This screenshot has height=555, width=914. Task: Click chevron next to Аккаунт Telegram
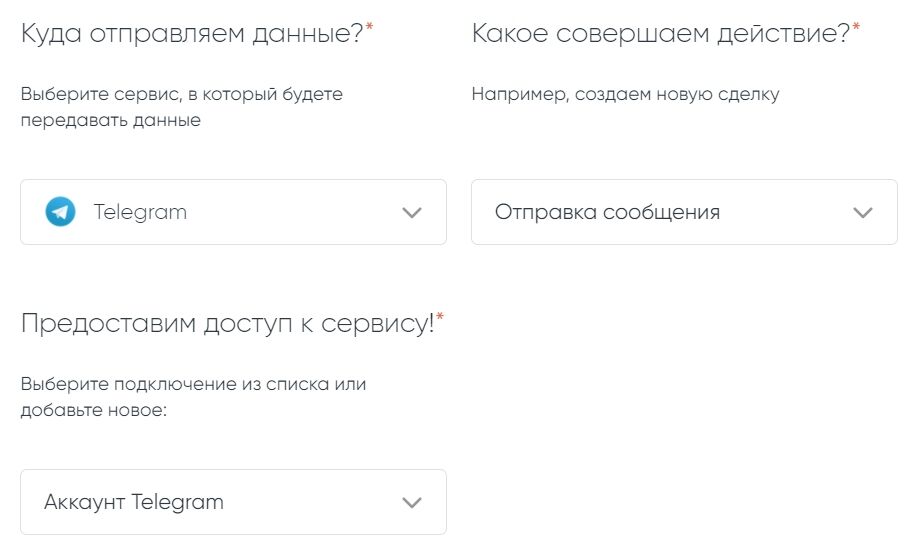click(412, 502)
